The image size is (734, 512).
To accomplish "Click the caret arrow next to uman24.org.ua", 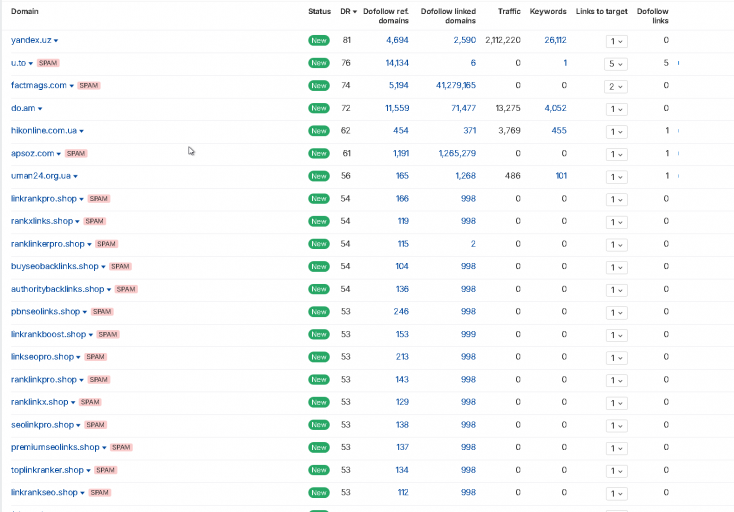I will [x=75, y=176].
